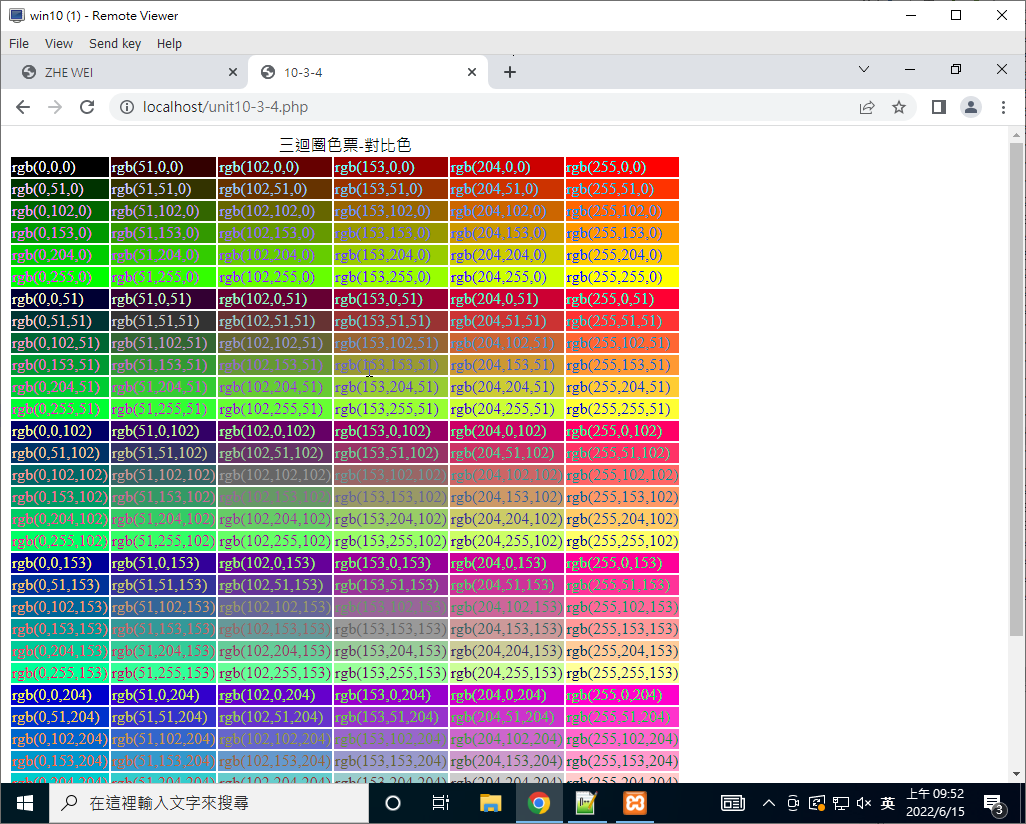Toggle Chrome side panel
The image size is (1026, 824).
pos(938,107)
